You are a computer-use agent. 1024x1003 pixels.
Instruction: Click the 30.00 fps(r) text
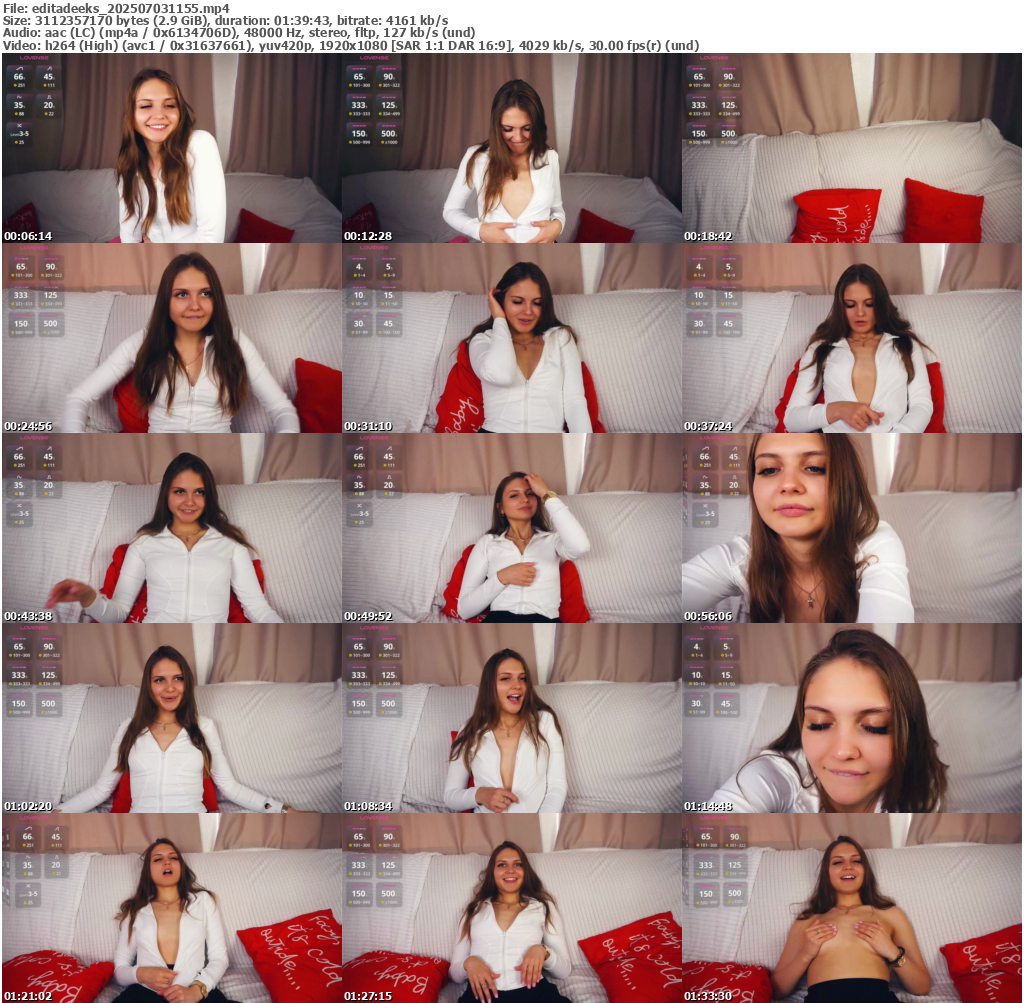pos(624,46)
